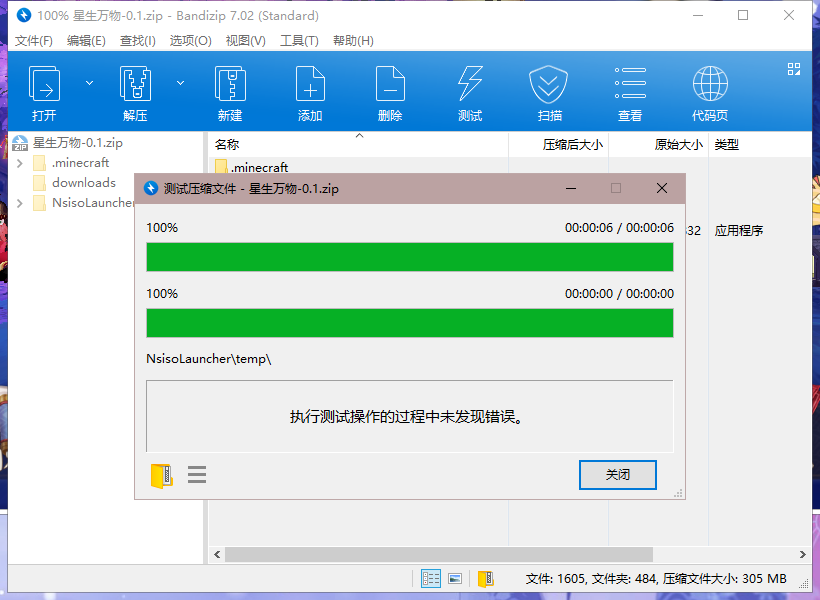Click the Extract (解压) toolbar icon
The width and height of the screenshot is (820, 600).
pos(135,84)
